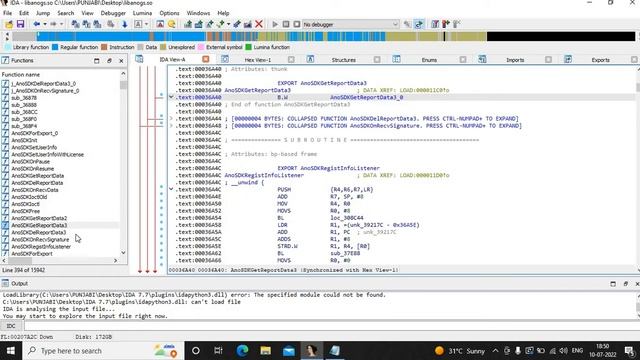Close the Imports tab

click(548, 60)
